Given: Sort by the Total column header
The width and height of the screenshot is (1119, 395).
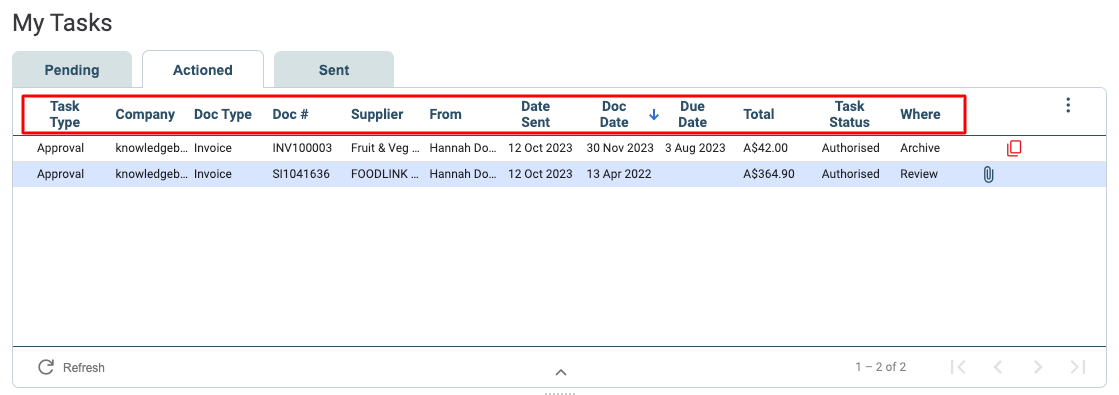Looking at the screenshot, I should click(759, 114).
